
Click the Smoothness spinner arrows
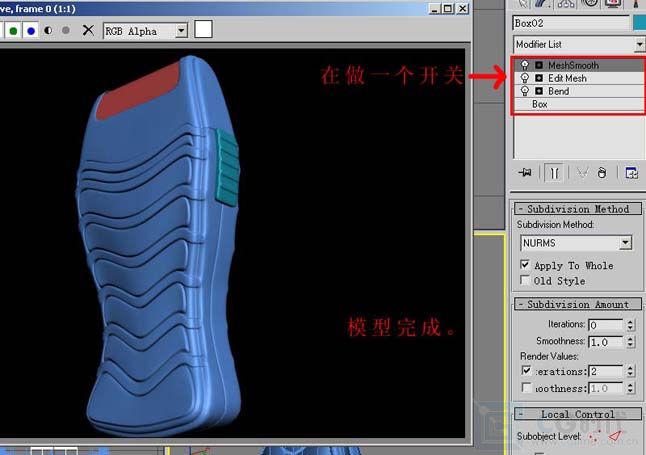pos(630,342)
